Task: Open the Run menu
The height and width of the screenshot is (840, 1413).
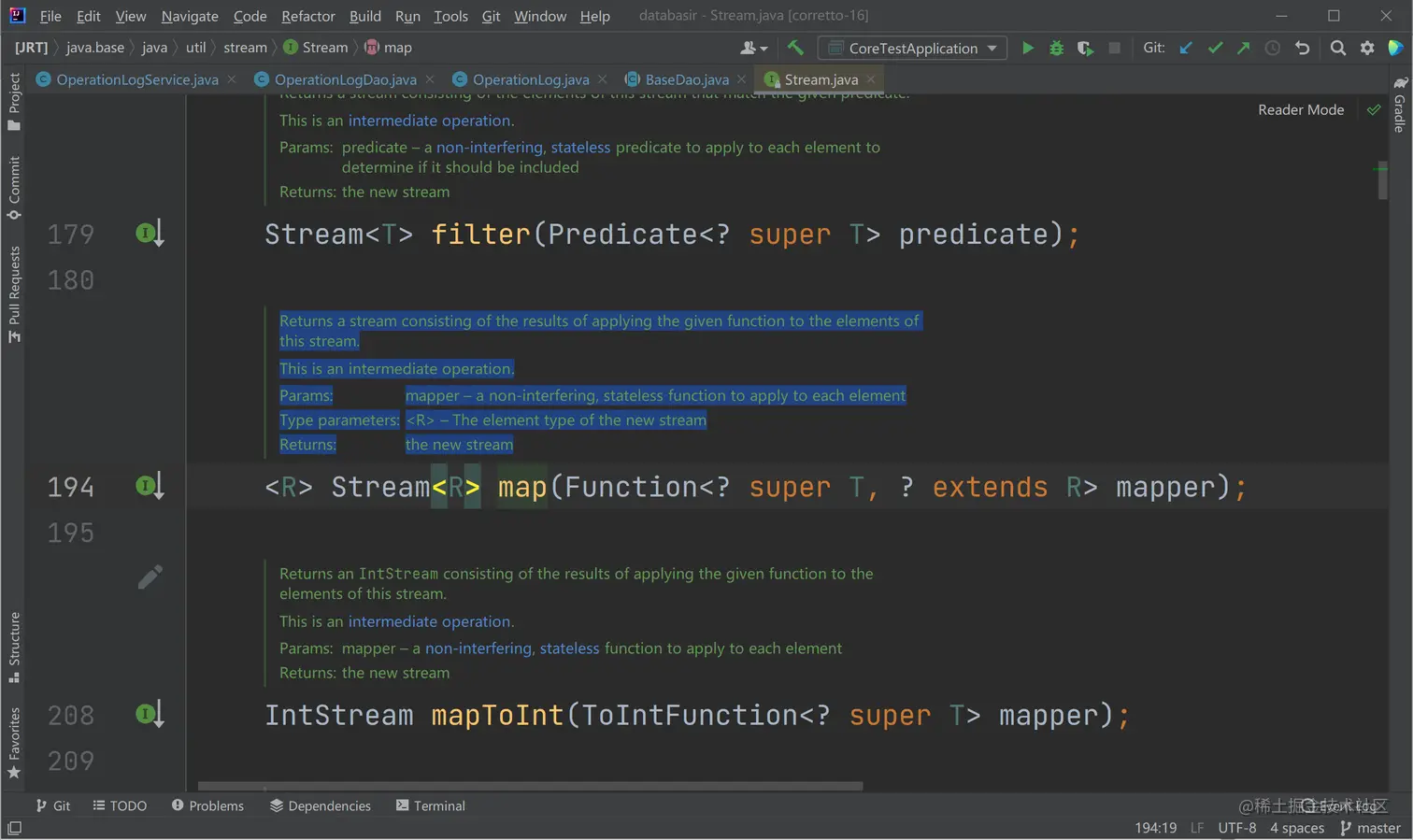Action: tap(407, 16)
